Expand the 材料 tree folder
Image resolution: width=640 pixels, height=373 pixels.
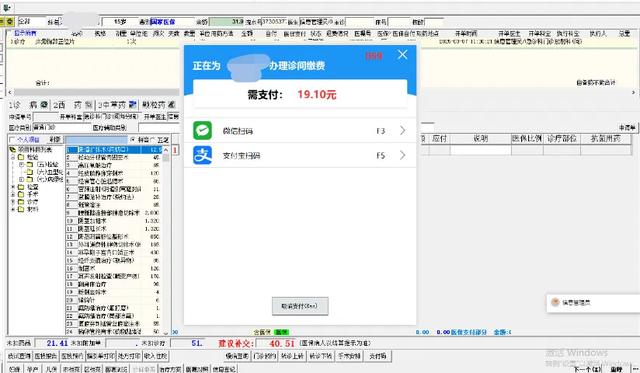click(13, 210)
